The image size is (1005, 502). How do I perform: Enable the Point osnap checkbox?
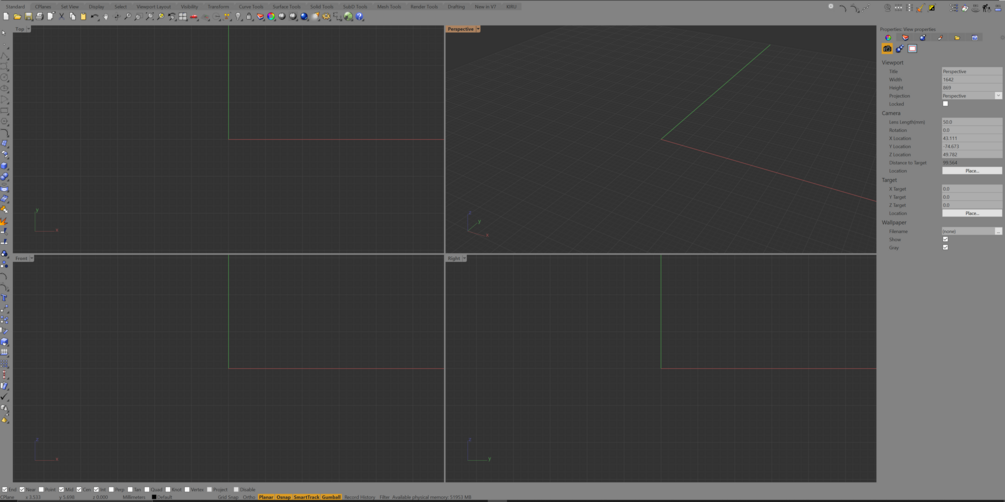point(42,489)
